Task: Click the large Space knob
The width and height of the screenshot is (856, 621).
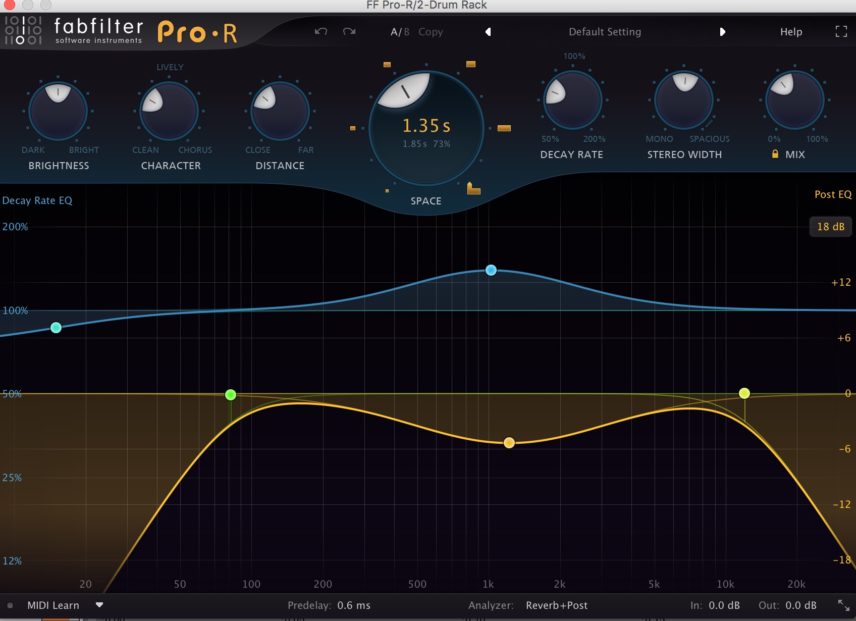Action: (426, 129)
